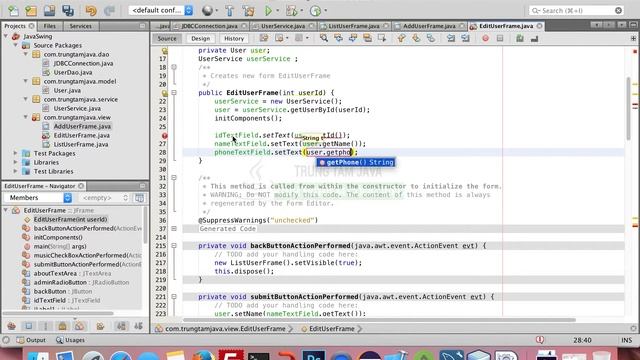640x360 pixels.
Task: Close the EditUserFrame.java tab
Action: tap(540, 26)
